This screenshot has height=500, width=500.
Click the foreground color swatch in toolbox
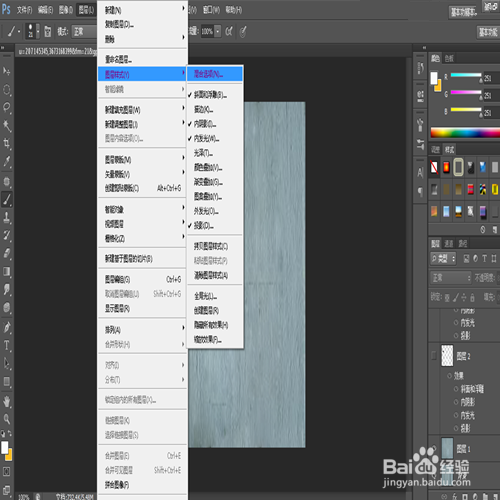[x=4, y=447]
